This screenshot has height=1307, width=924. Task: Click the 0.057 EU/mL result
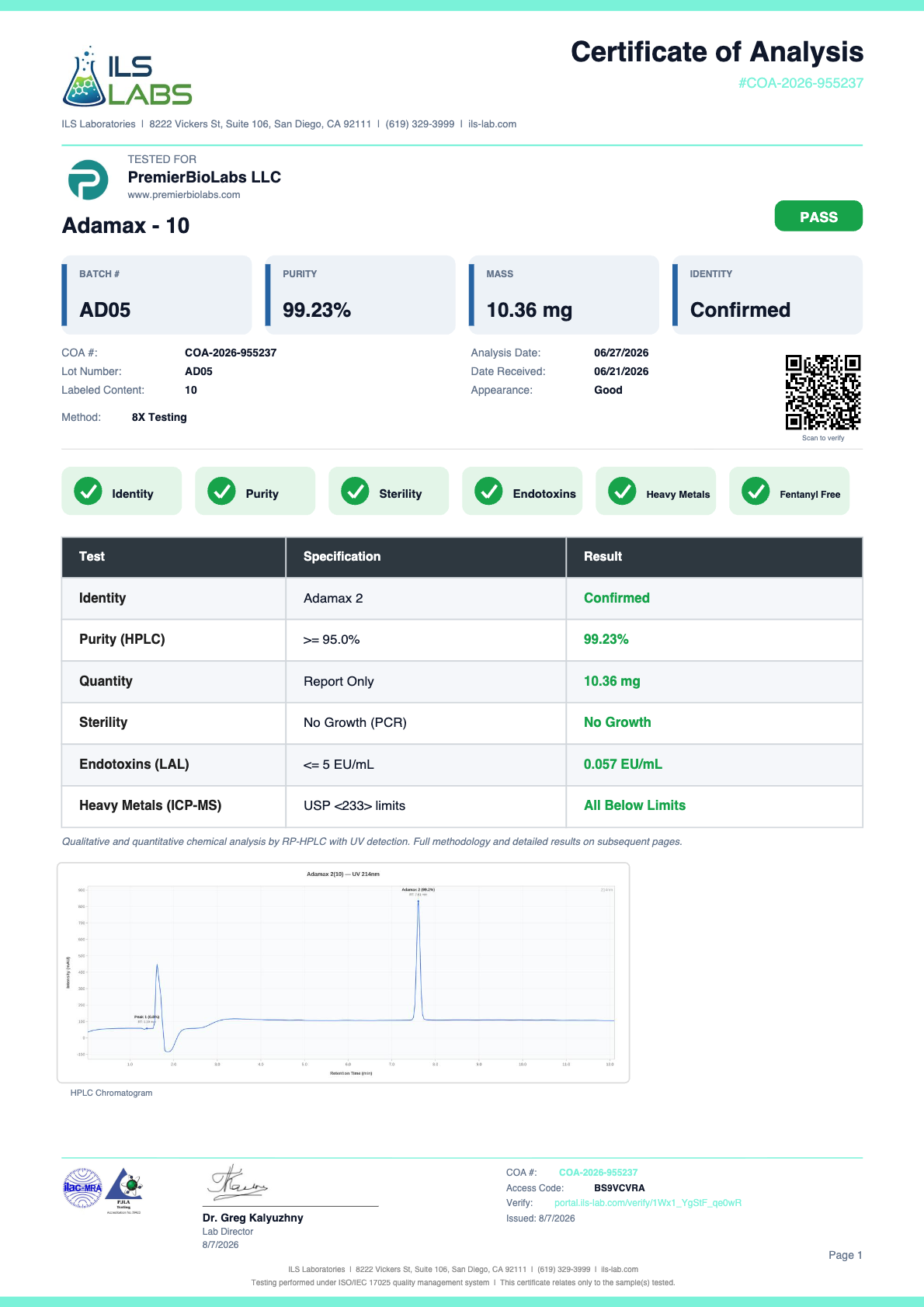coord(623,764)
